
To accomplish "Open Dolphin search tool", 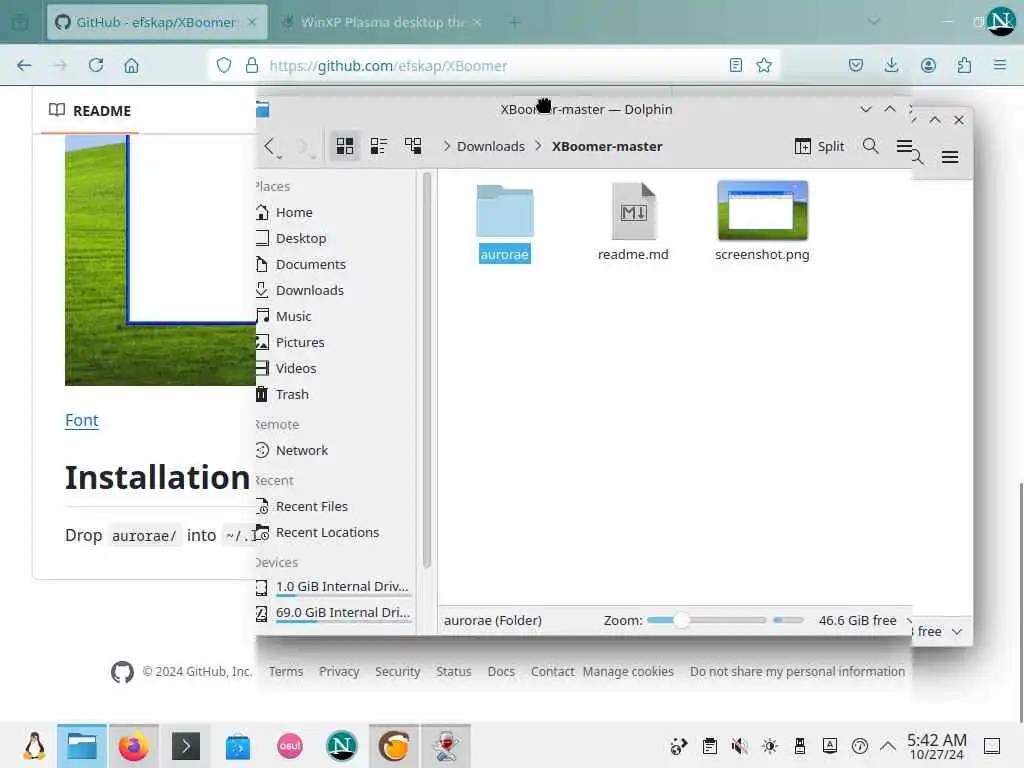I will click(x=870, y=146).
